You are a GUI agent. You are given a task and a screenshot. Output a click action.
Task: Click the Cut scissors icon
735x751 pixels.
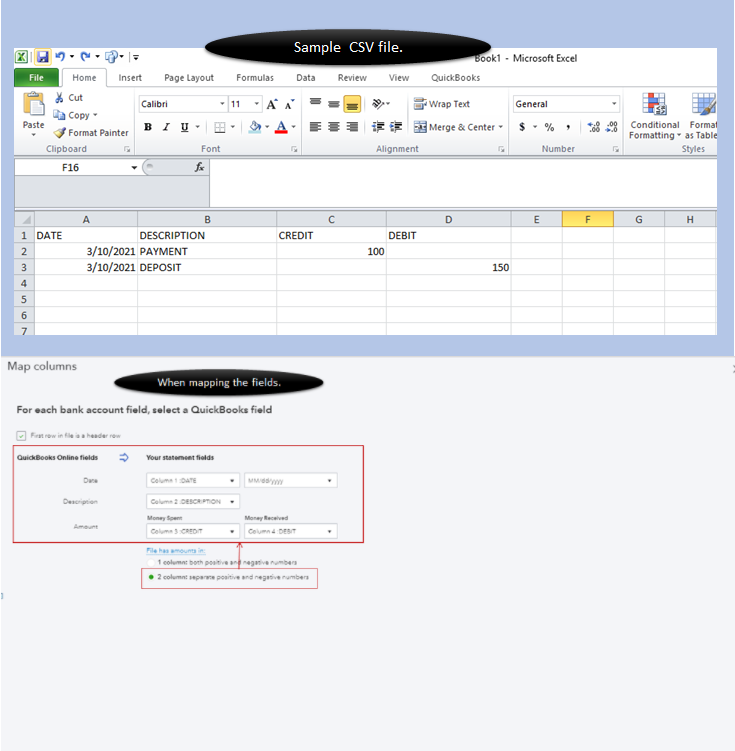pyautogui.click(x=59, y=98)
